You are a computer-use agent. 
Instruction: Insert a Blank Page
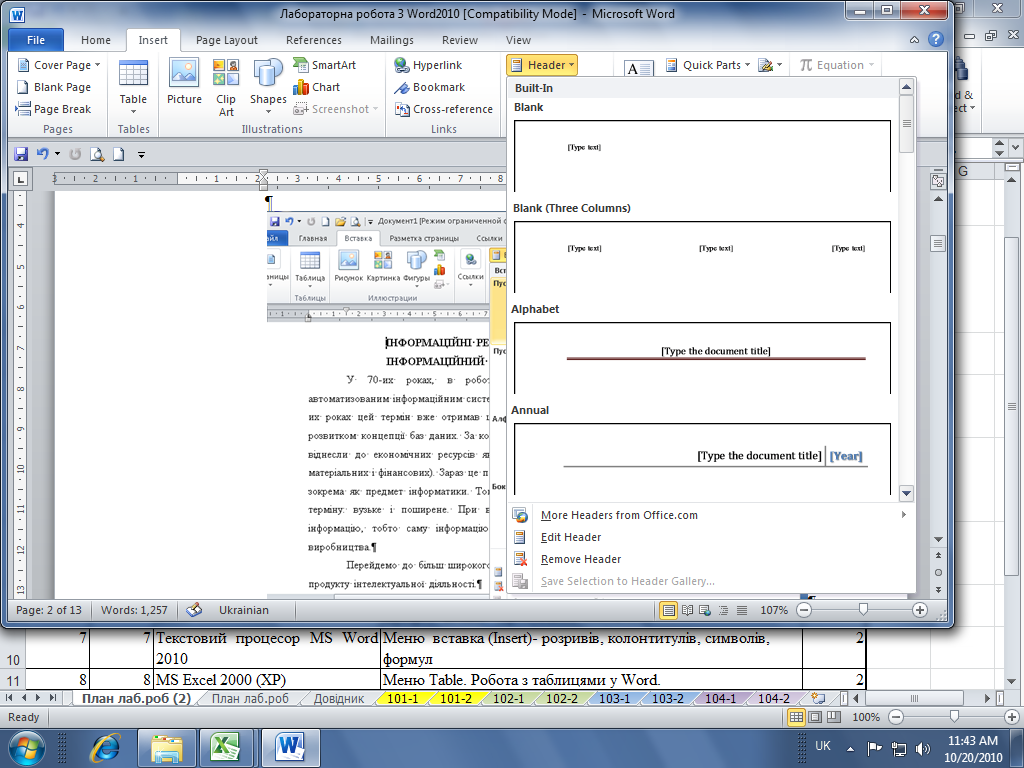point(54,87)
